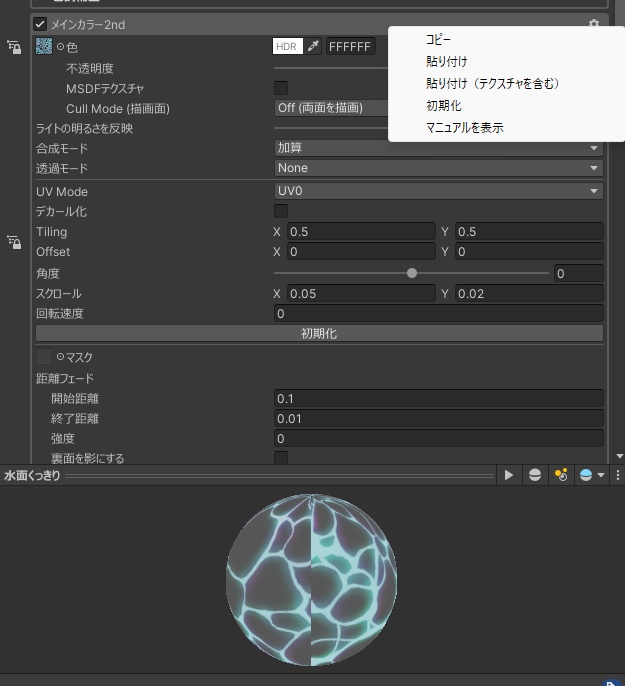The width and height of the screenshot is (625, 686).
Task: Click the material preview sphere
Action: click(x=311, y=580)
